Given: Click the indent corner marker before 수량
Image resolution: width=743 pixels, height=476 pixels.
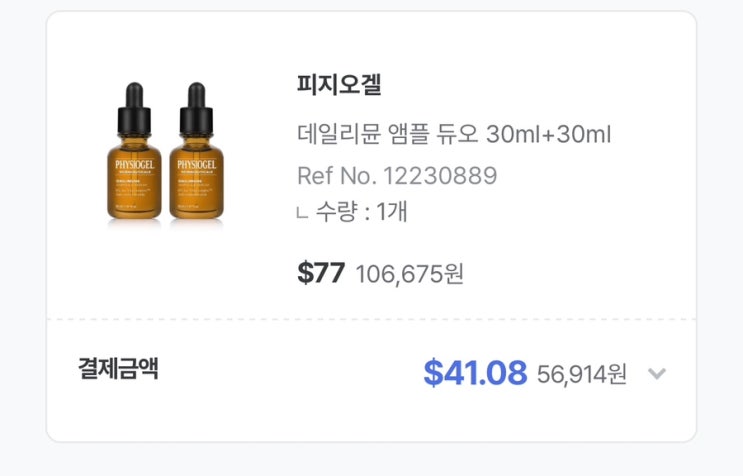Looking at the screenshot, I should click(303, 212).
